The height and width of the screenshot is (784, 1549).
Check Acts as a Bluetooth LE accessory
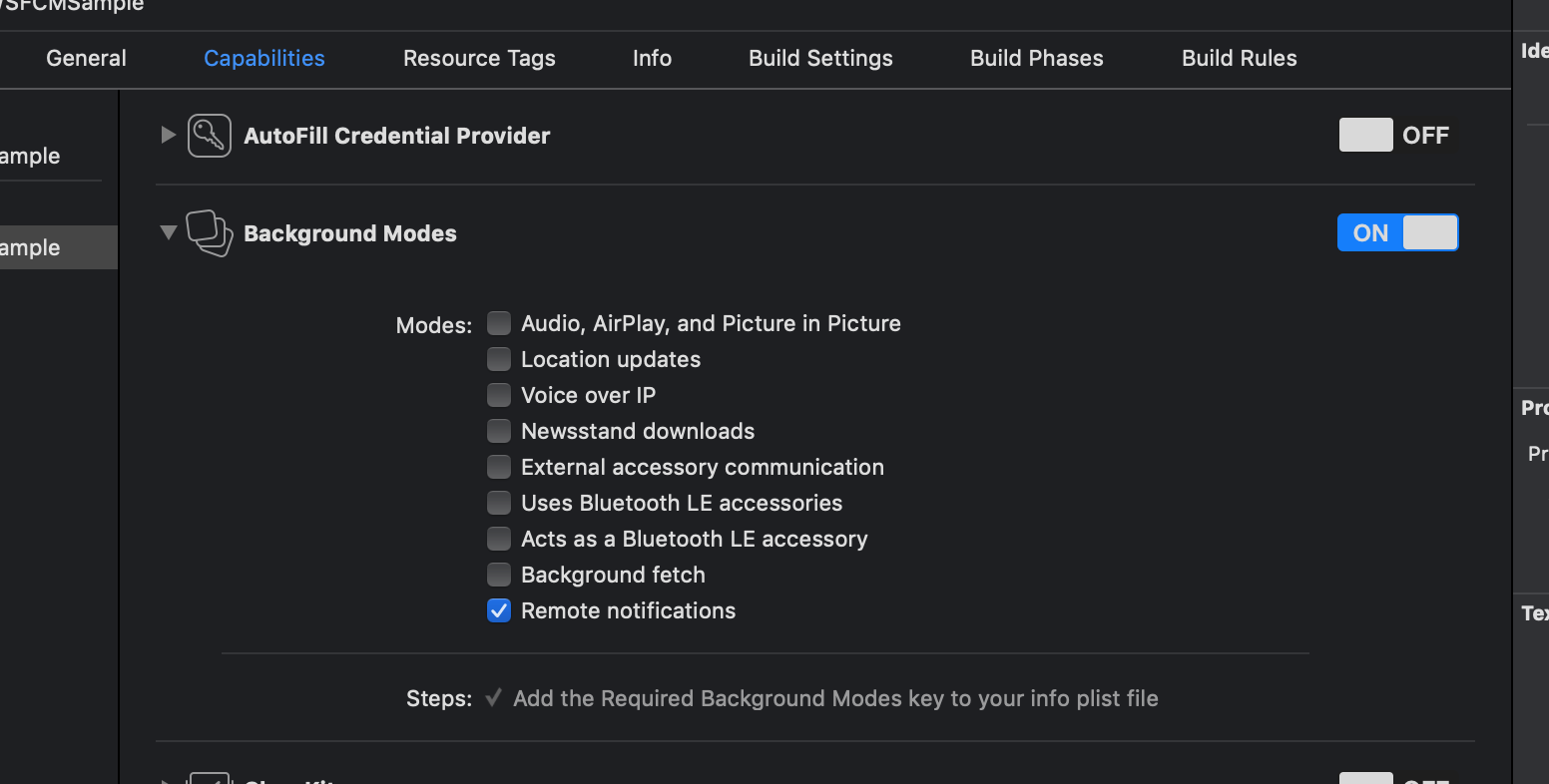coord(499,539)
